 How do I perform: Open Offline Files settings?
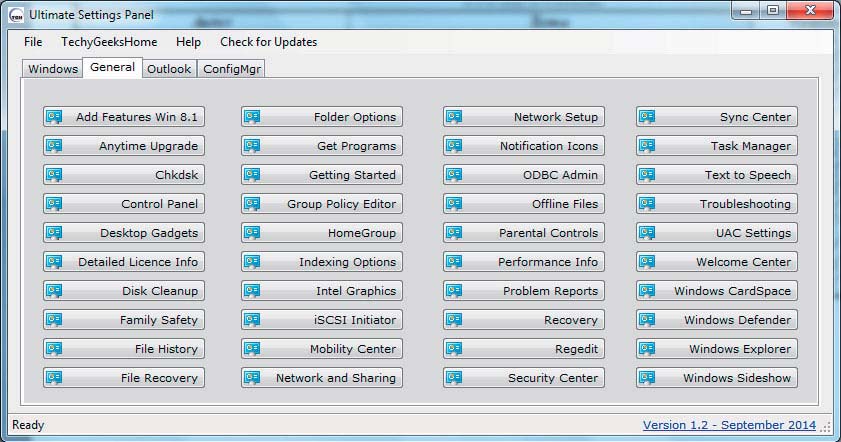click(x=524, y=203)
